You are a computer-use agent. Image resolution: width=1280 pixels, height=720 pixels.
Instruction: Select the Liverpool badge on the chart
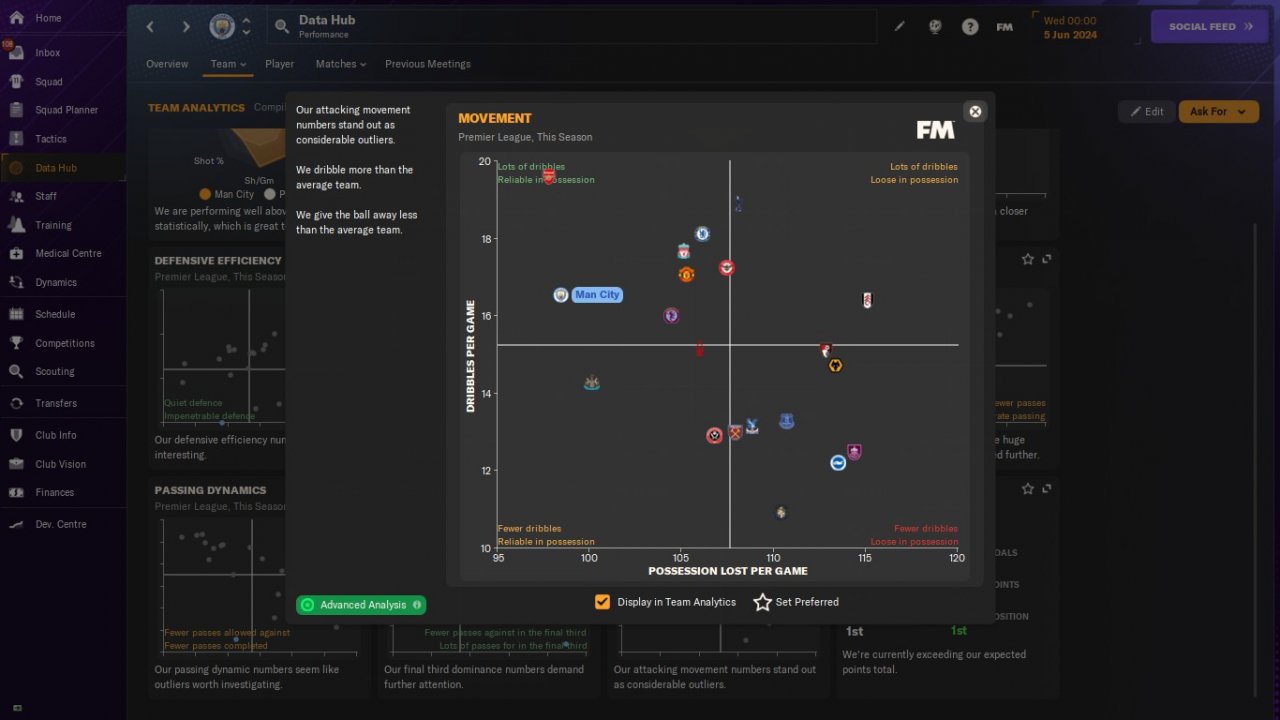coord(683,251)
